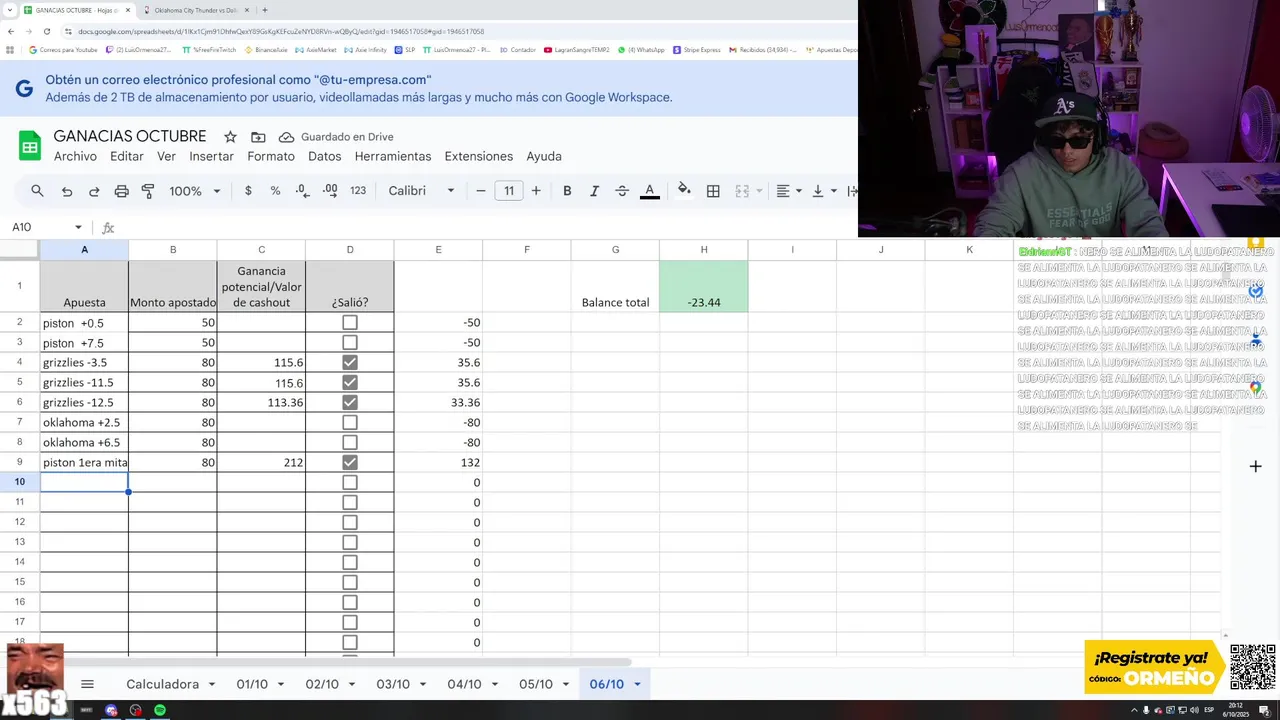Activate the paint format tool
1280x720 pixels.
(x=148, y=191)
